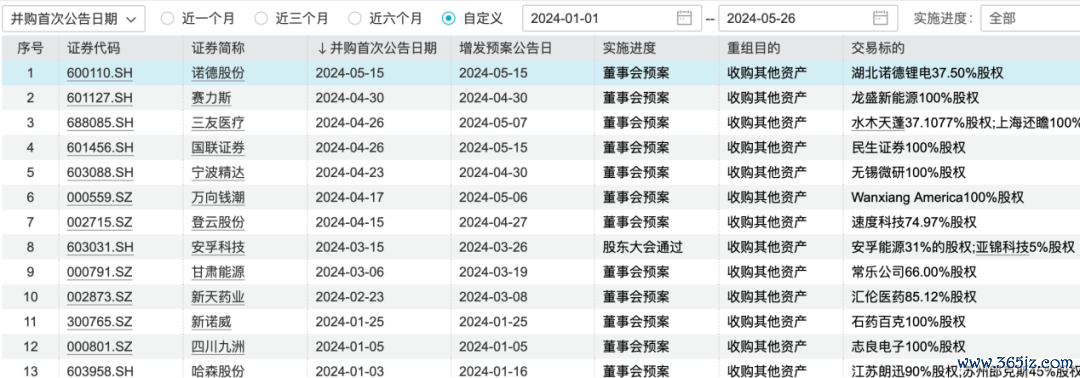Click end date field 2024-05-26

point(809,19)
